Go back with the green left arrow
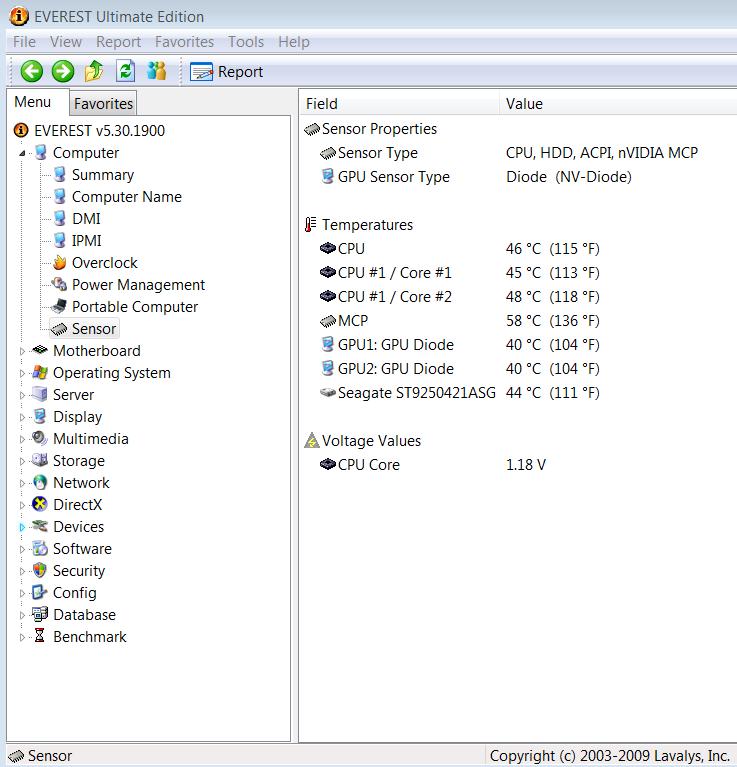The width and height of the screenshot is (737, 767). pyautogui.click(x=31, y=71)
